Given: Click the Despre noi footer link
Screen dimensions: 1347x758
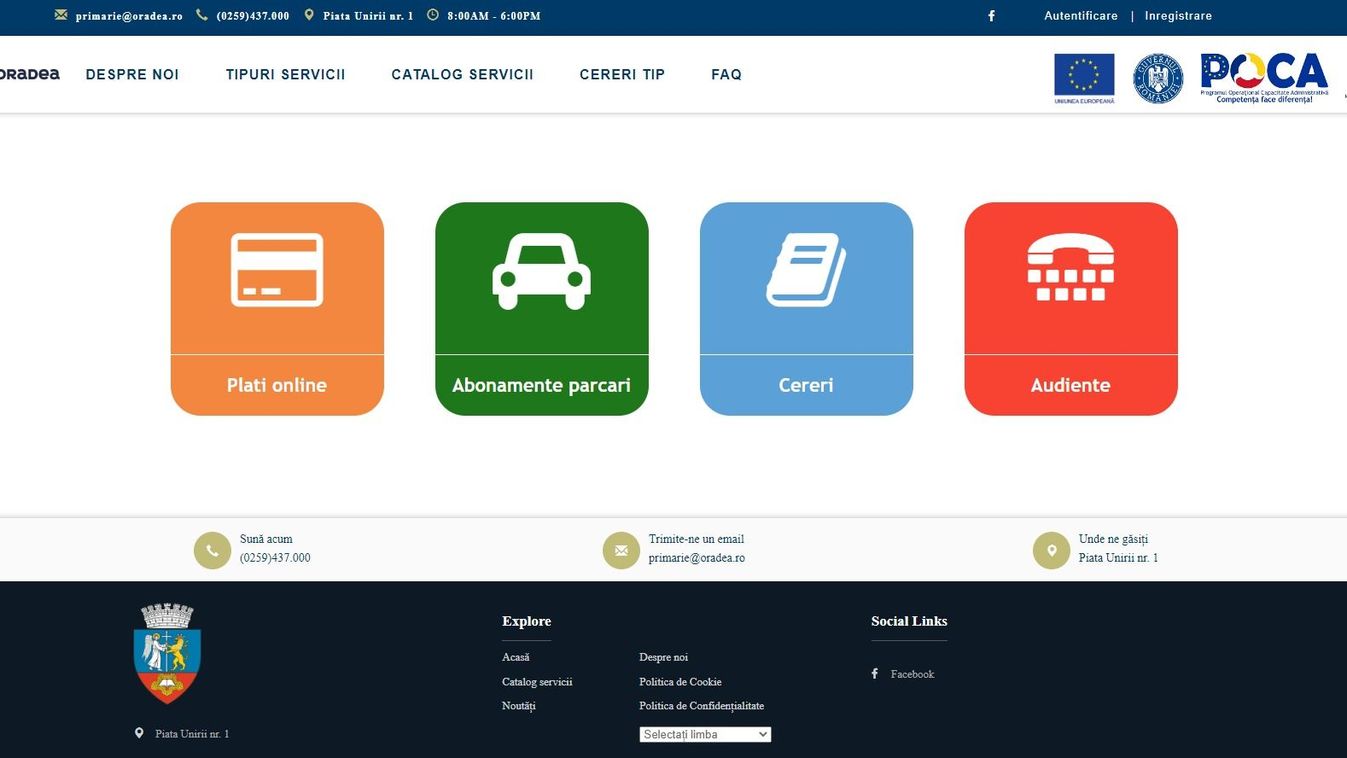Looking at the screenshot, I should pos(663,657).
